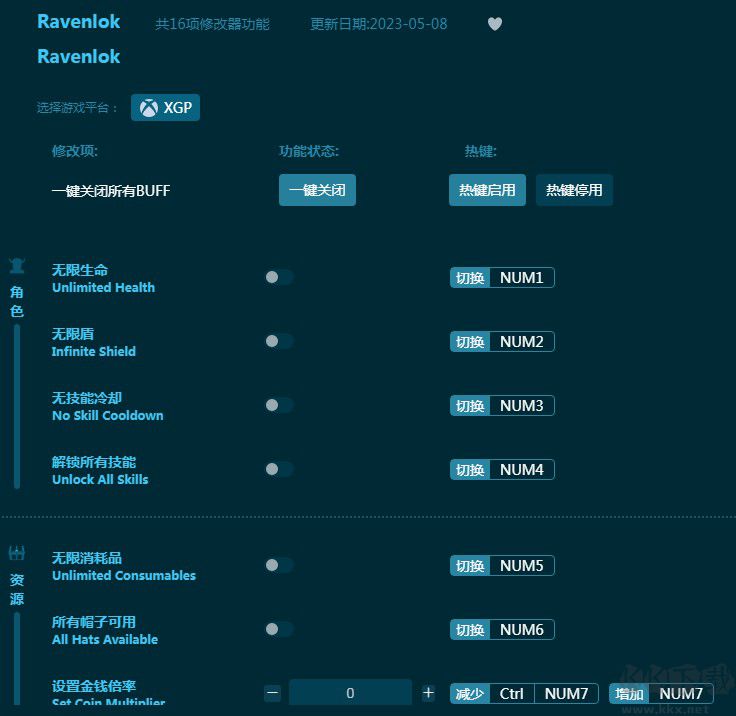Decrease coin multiplier with minus button
This screenshot has height=716, width=736.
point(273,693)
